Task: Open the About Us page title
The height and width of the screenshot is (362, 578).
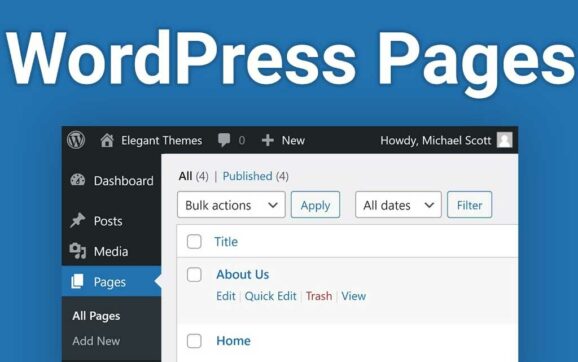Action: coord(243,274)
